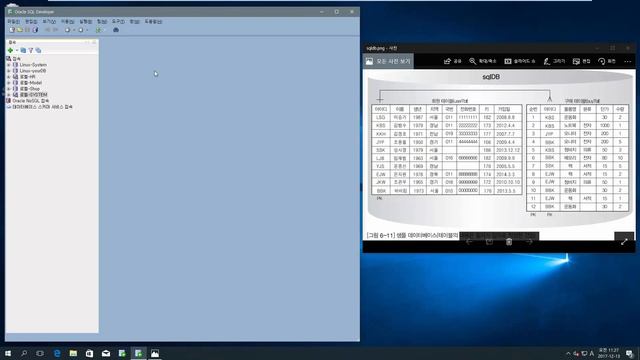The image size is (640, 360).
Task: Select the 데이터베이스 스키마 서비스 접속 item
Action: coord(42,107)
